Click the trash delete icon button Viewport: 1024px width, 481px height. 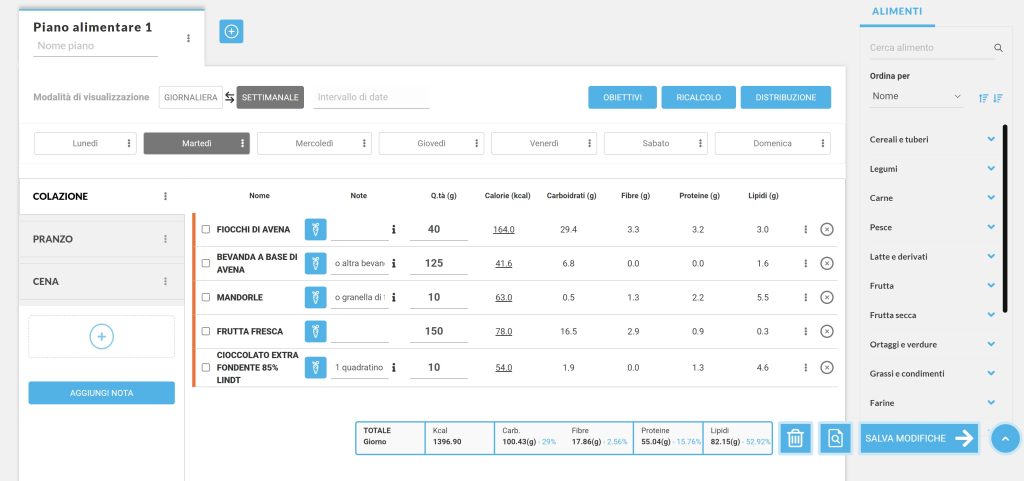point(795,438)
